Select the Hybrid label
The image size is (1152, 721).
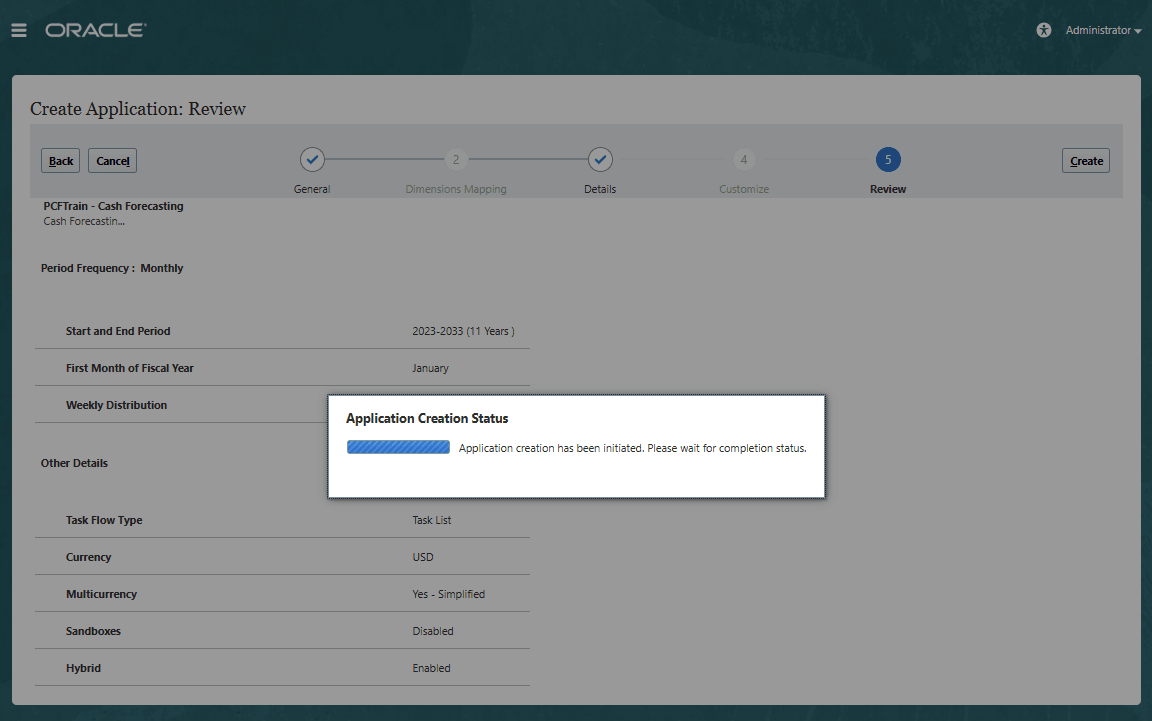[83, 668]
